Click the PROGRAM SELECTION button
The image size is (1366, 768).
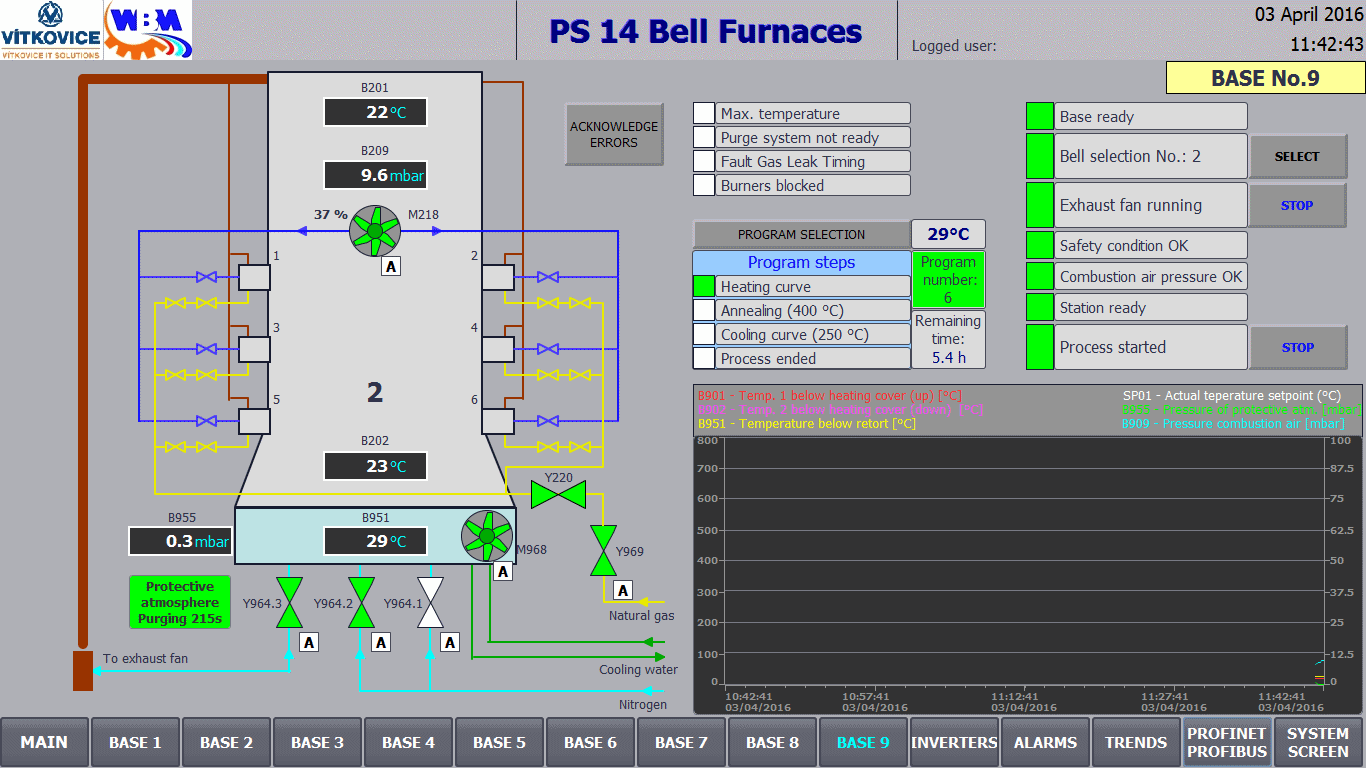pos(802,235)
